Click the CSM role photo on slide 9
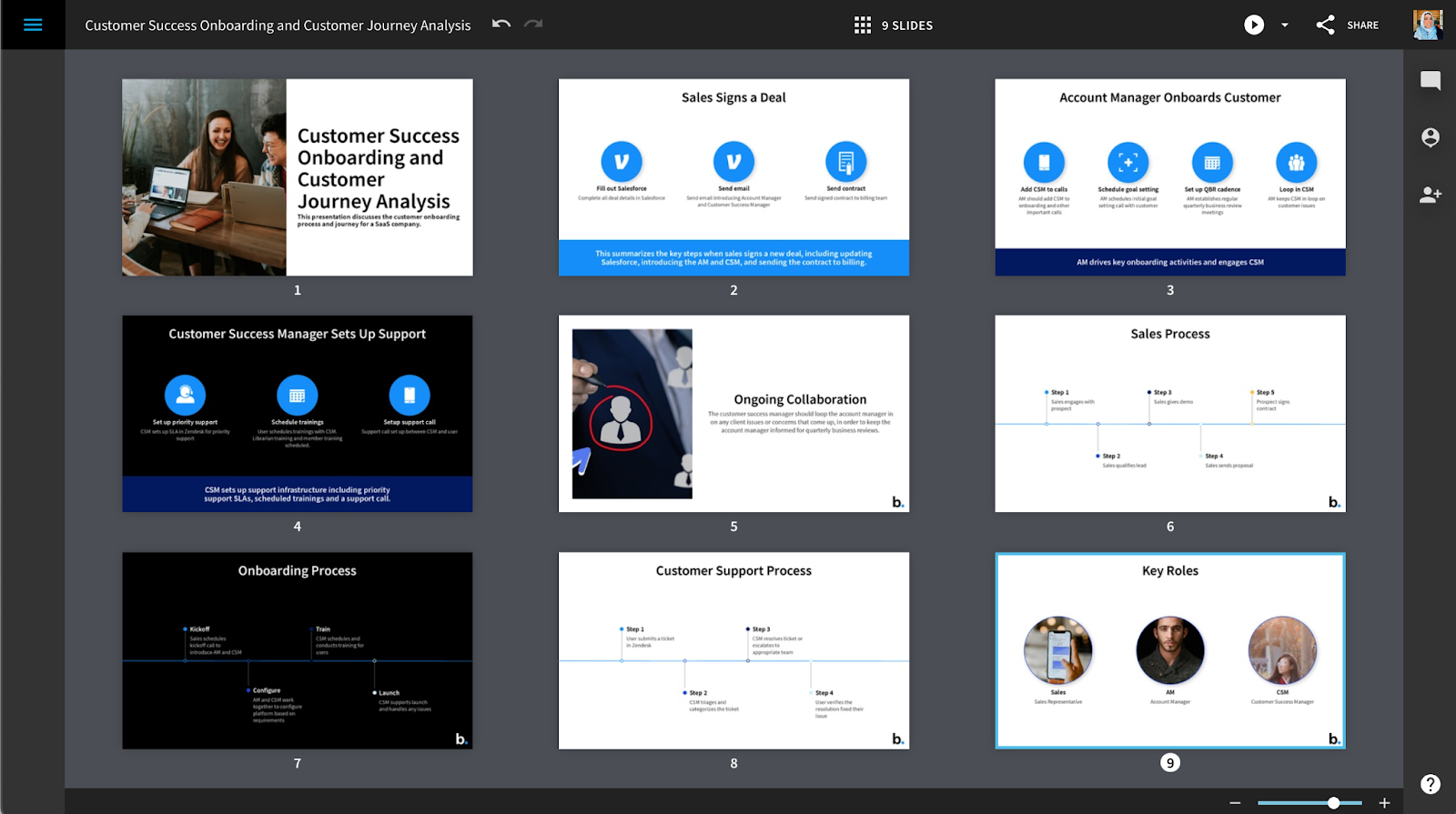Viewport: 1456px width, 814px height. tap(1282, 650)
